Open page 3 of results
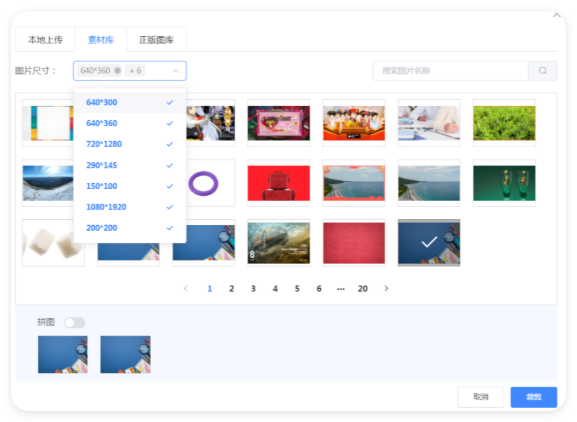Viewport: 577px width, 422px height. (253, 288)
